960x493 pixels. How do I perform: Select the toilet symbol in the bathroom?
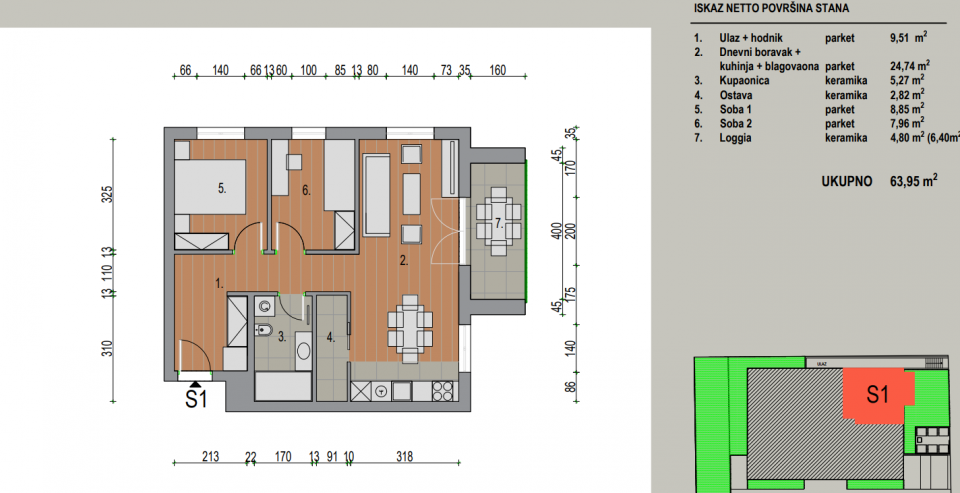pyautogui.click(x=264, y=331)
